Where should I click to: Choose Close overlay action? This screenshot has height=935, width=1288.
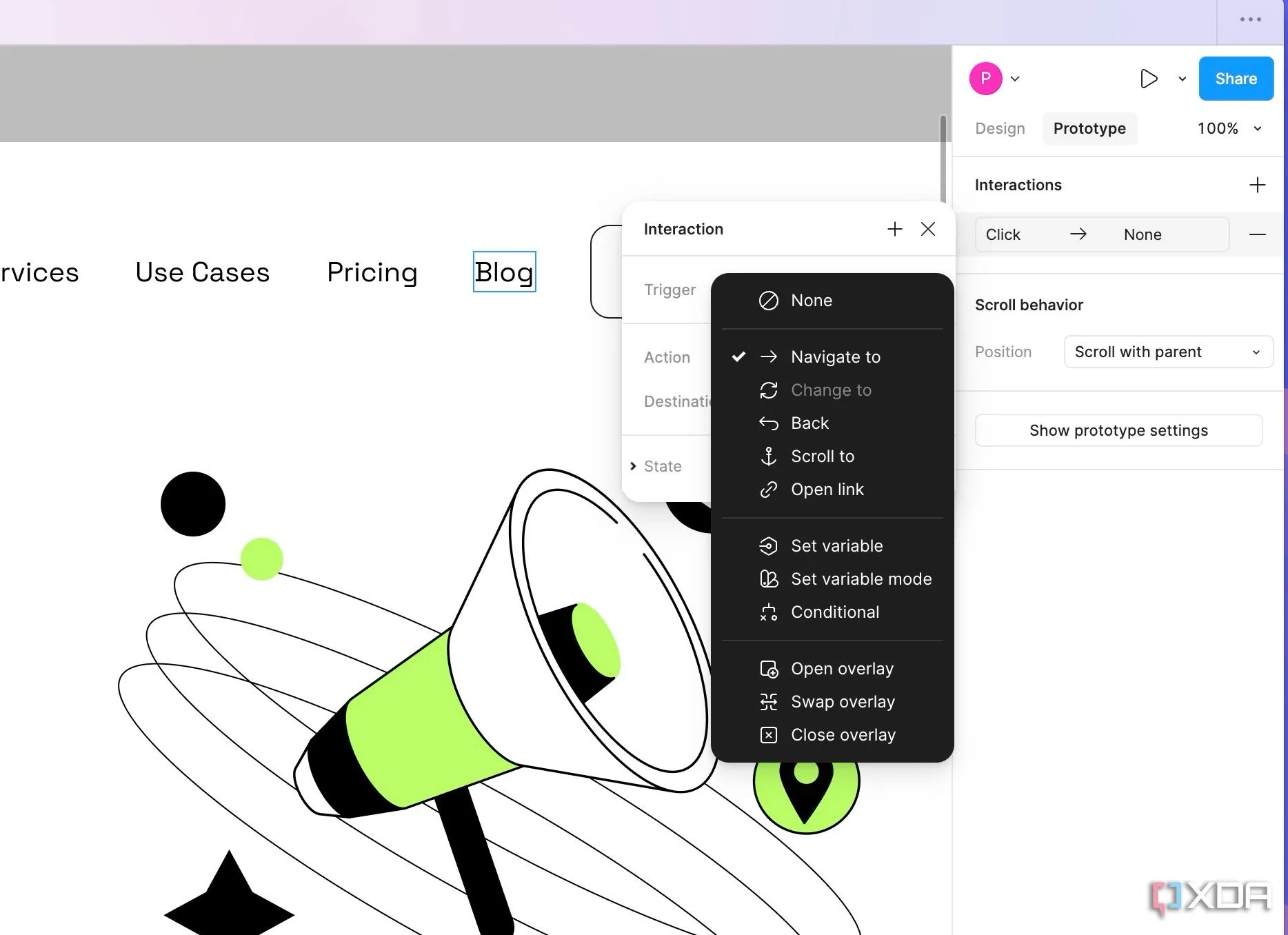pos(832,735)
